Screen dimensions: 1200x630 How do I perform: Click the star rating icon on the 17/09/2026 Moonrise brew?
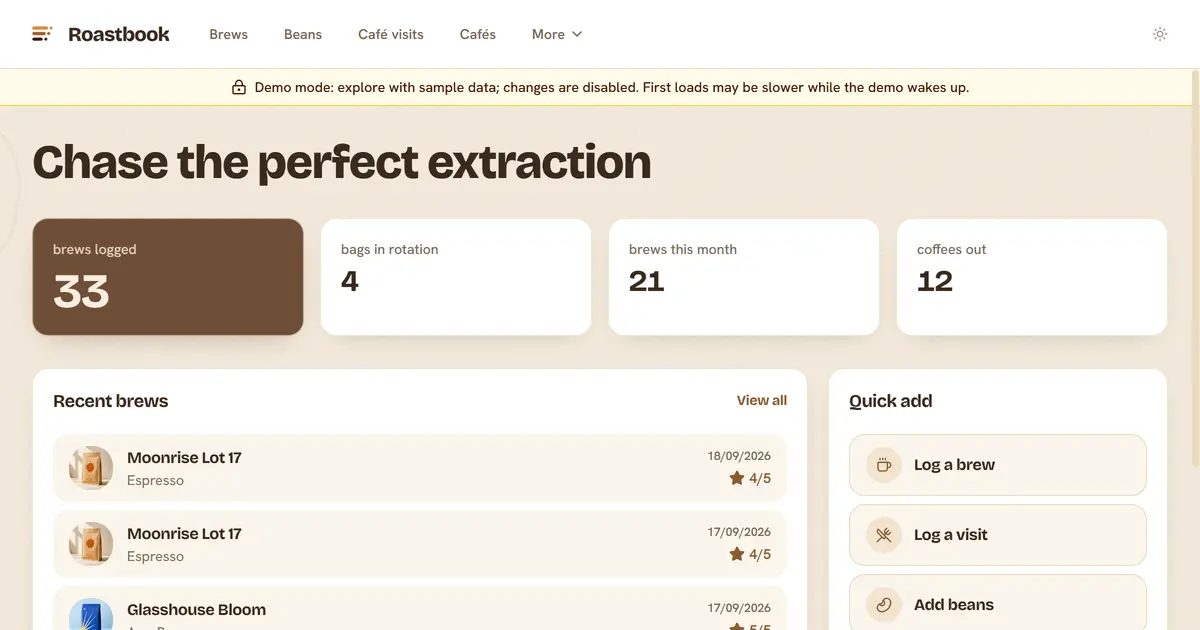(737, 554)
